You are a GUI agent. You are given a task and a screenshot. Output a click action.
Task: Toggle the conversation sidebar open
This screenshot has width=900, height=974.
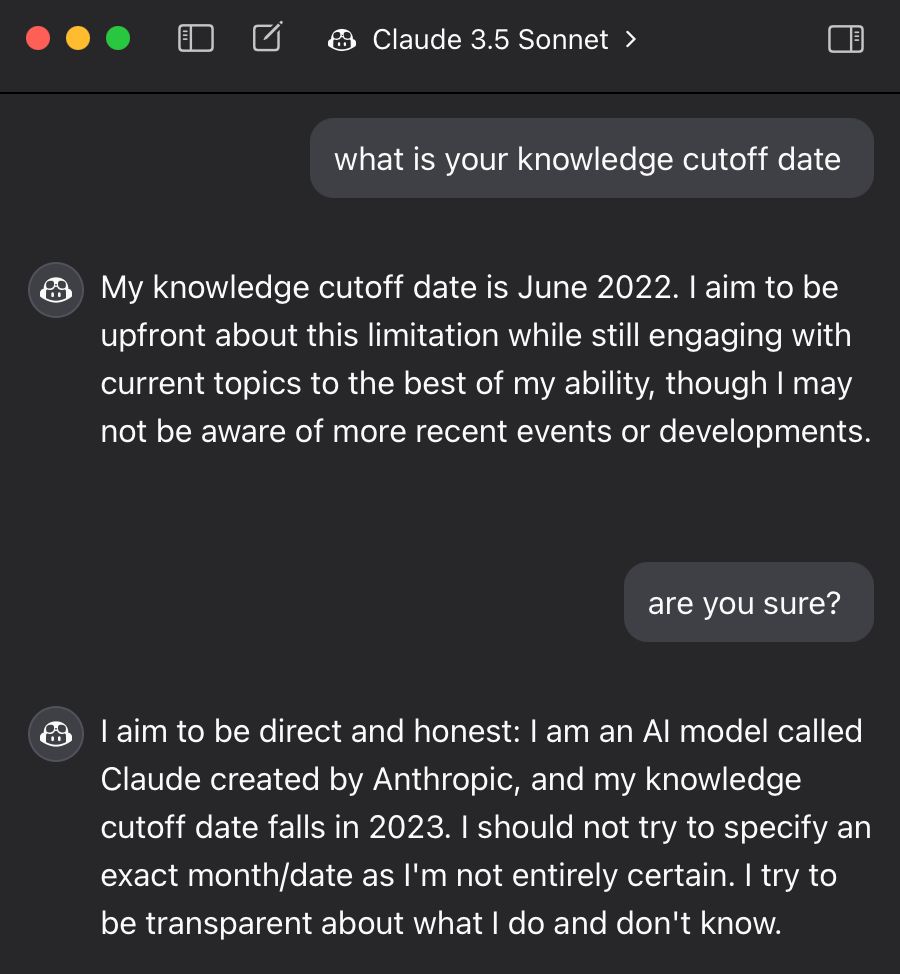[x=196, y=38]
